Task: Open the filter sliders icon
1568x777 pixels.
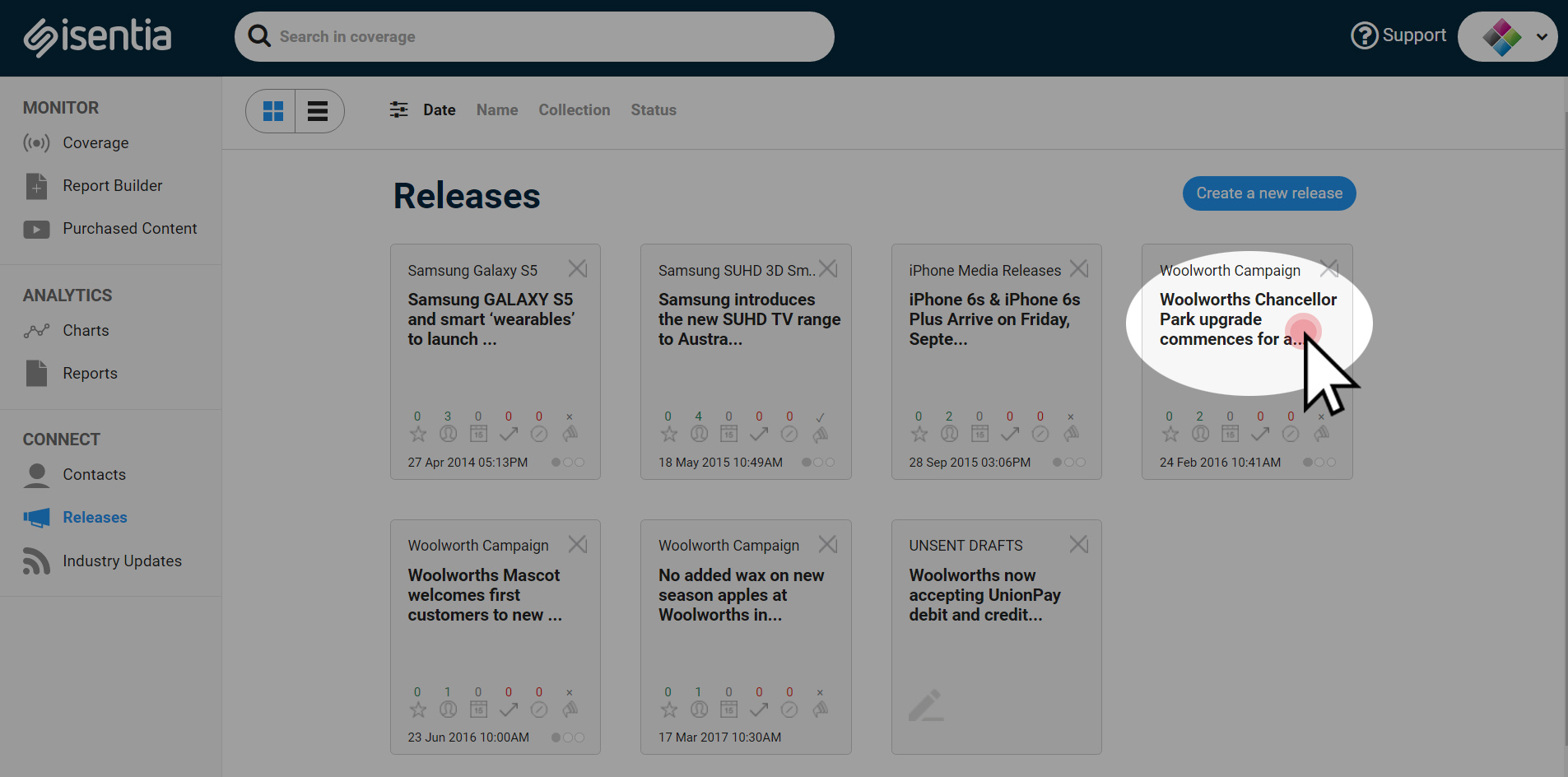Action: [399, 109]
